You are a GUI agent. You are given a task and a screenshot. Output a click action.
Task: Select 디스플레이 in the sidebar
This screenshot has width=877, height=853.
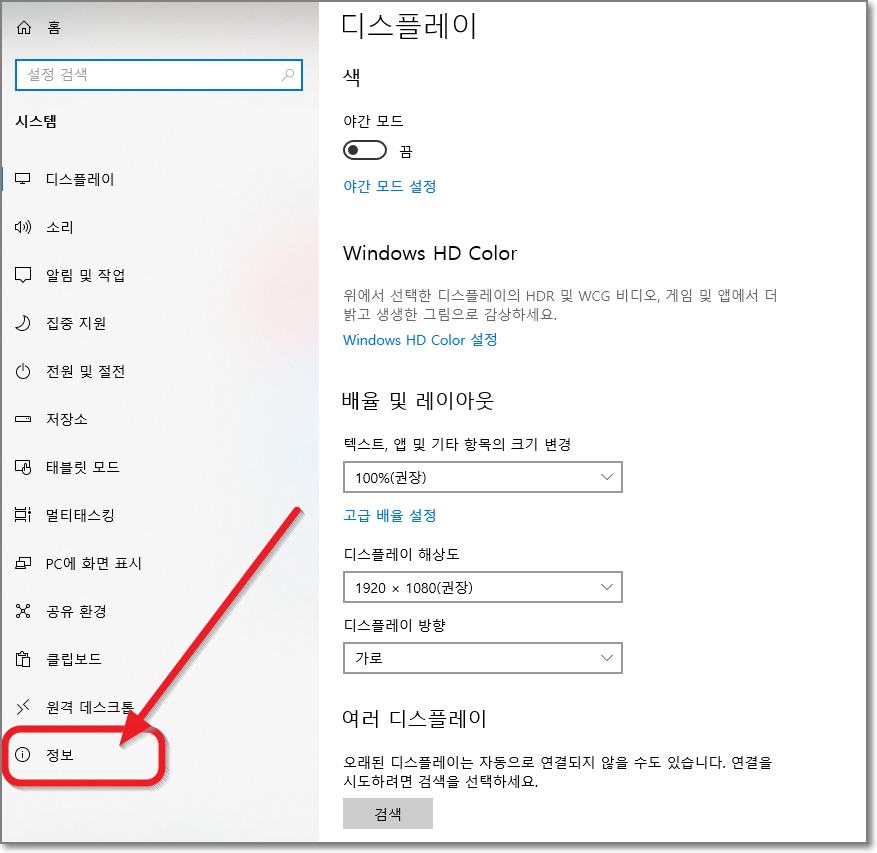click(80, 179)
